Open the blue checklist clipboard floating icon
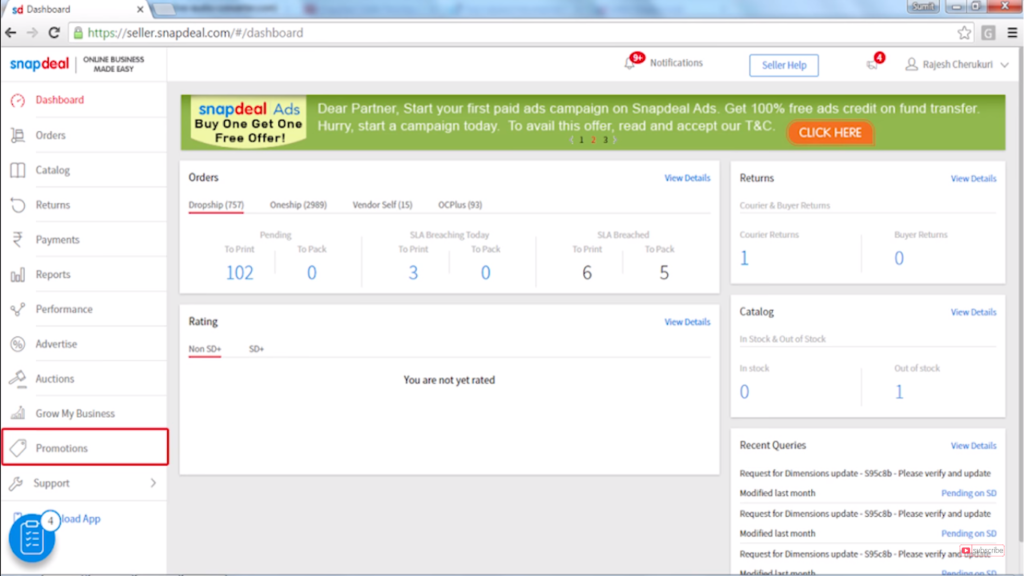 [31, 539]
